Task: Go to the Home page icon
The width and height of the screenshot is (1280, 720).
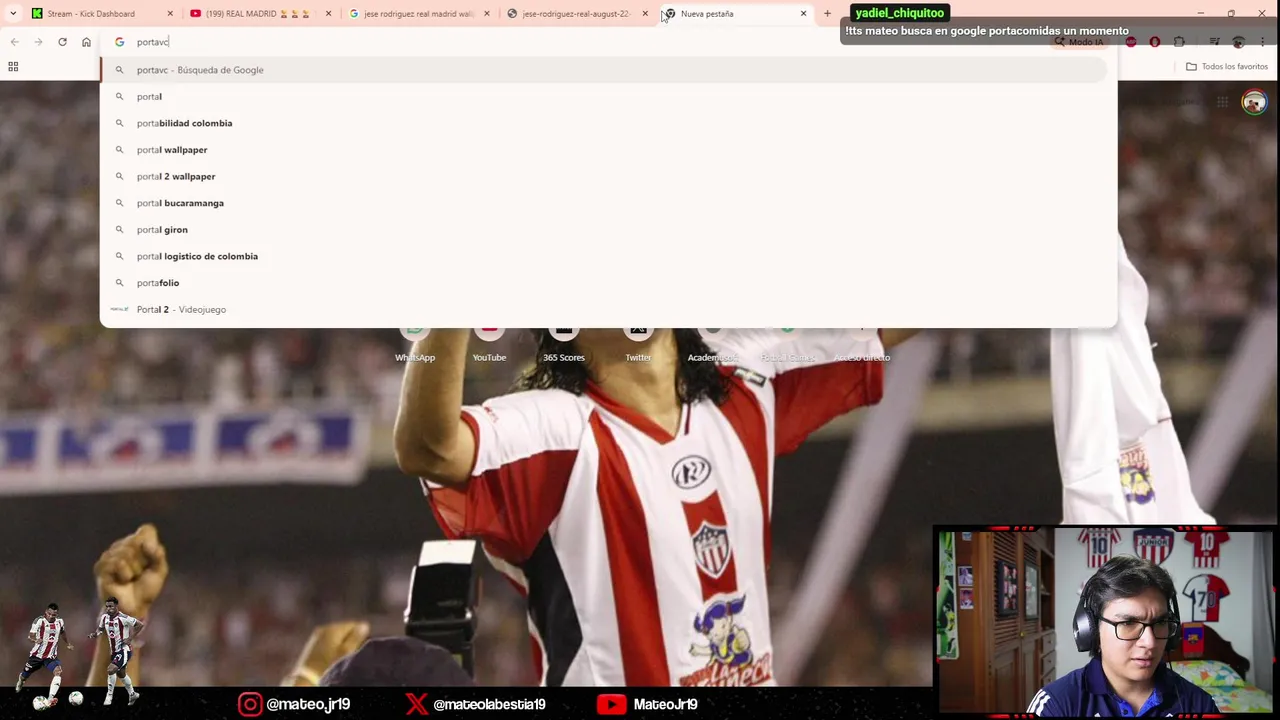Action: pyautogui.click(x=86, y=42)
